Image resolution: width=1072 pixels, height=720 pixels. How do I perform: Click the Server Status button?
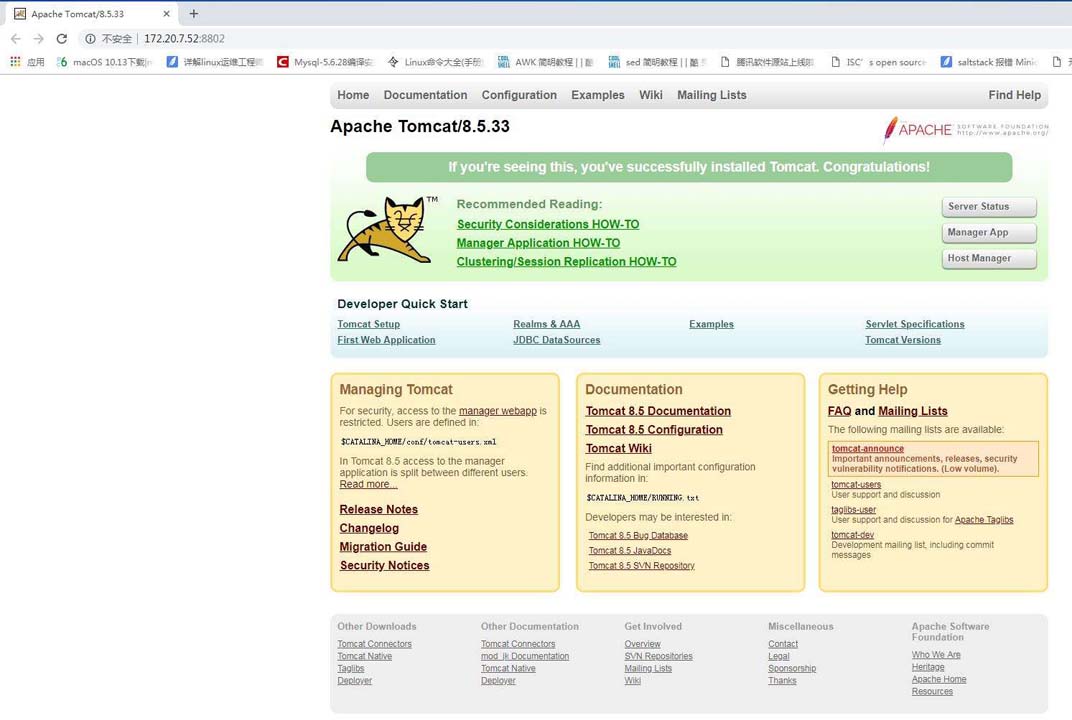coord(989,206)
